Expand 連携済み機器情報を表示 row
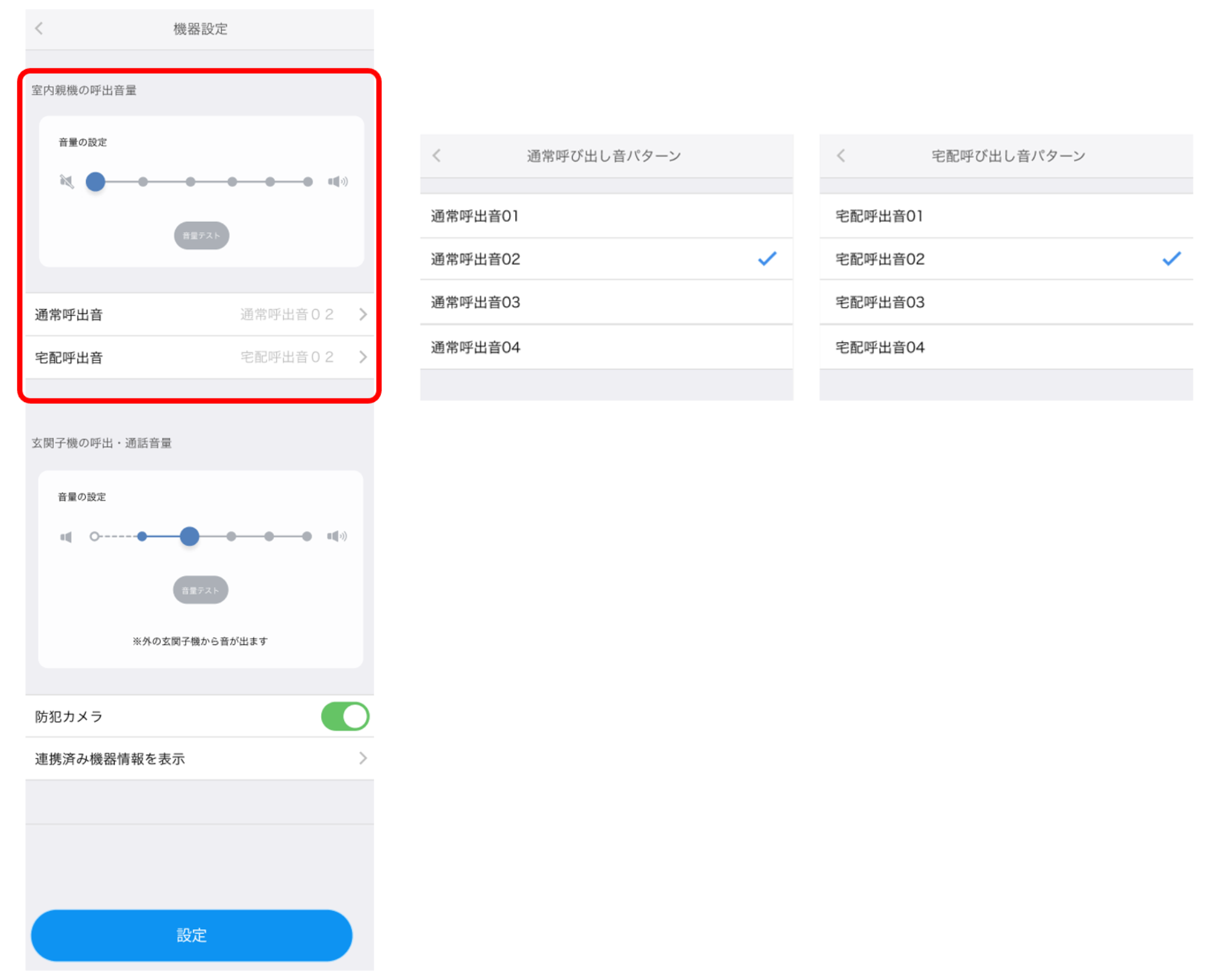This screenshot has height=980, width=1216. coord(200,759)
